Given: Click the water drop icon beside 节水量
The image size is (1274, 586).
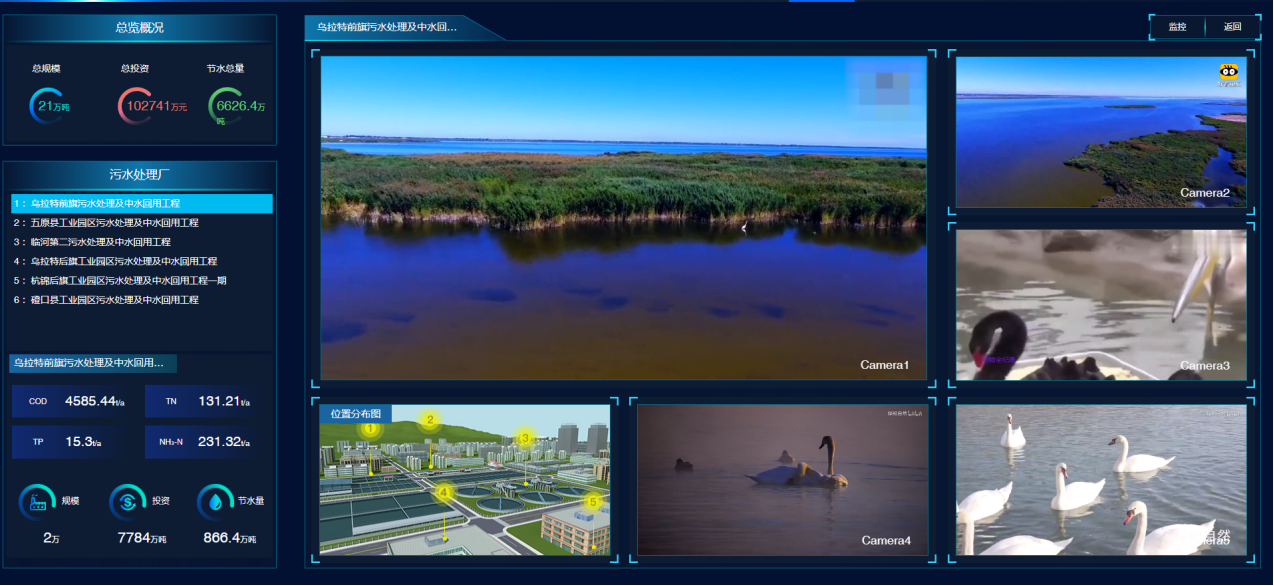Looking at the screenshot, I should pos(215,502).
